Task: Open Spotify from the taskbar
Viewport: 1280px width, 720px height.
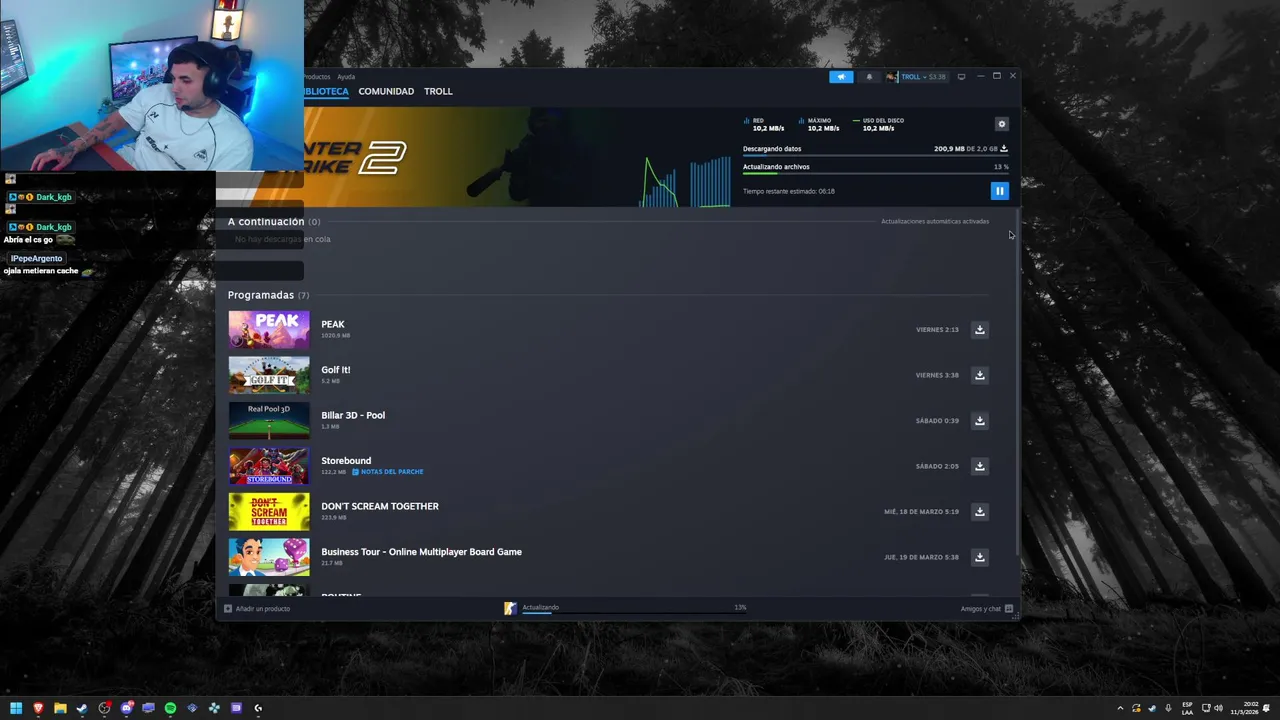Action: coord(170,708)
